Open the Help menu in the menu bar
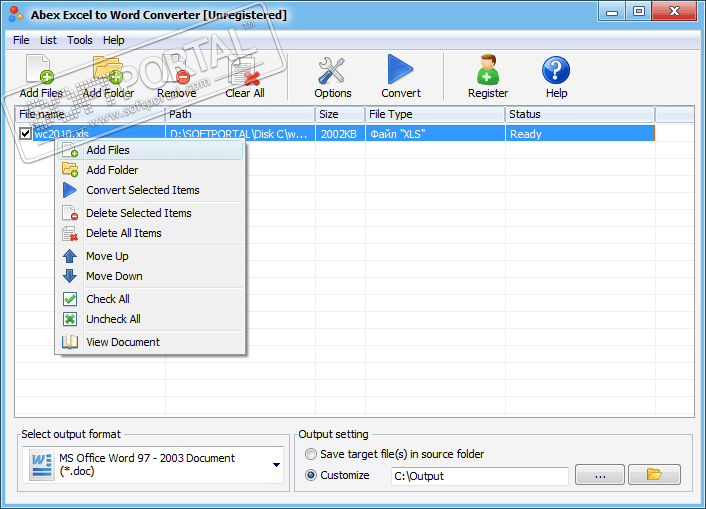 (113, 40)
